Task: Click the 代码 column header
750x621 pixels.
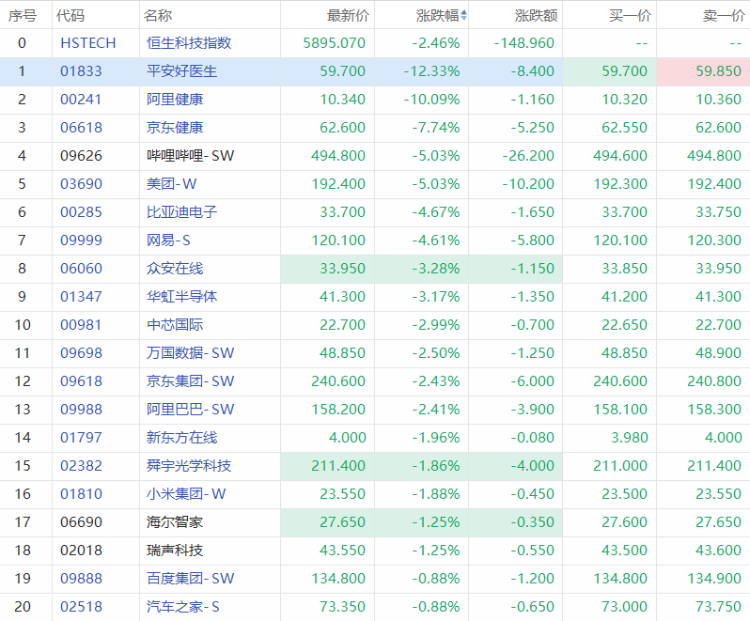Action: [x=70, y=16]
